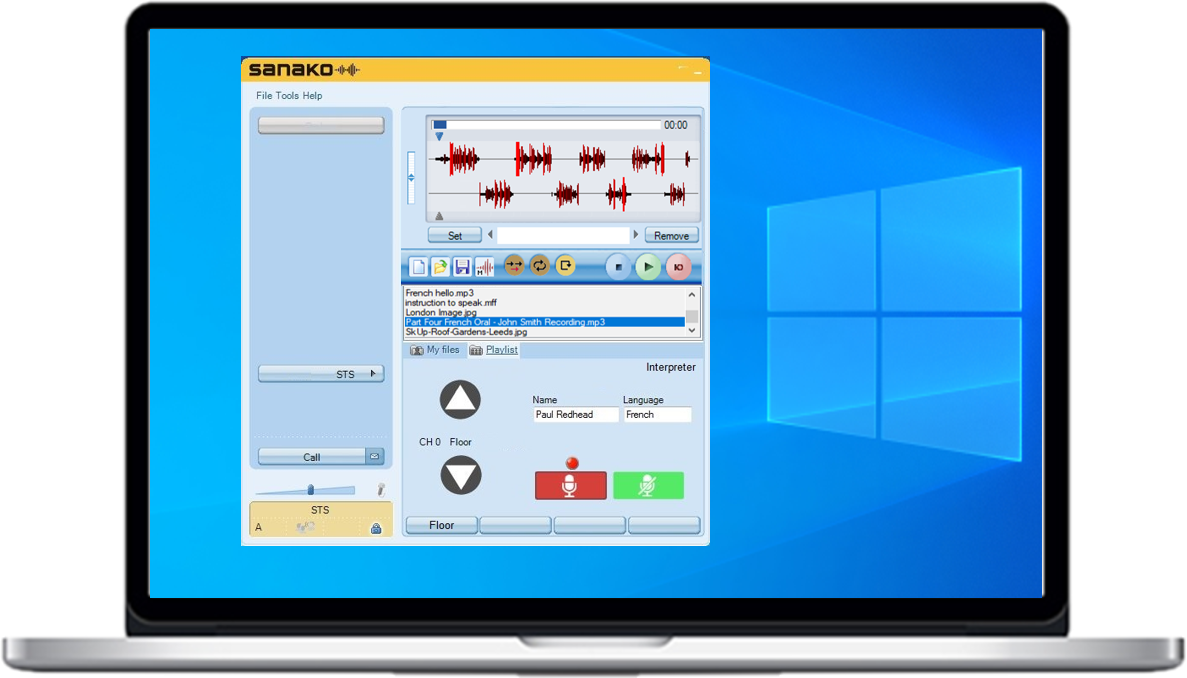Open a file with the folder icon
1187x678 pixels.
pyautogui.click(x=440, y=267)
